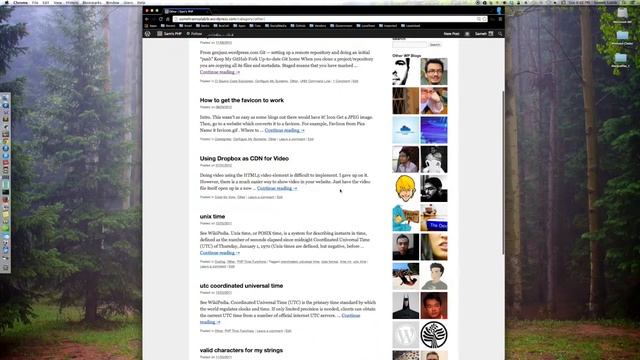
Task: Open the Chrome hamburger menu
Action: pyautogui.click(x=500, y=19)
